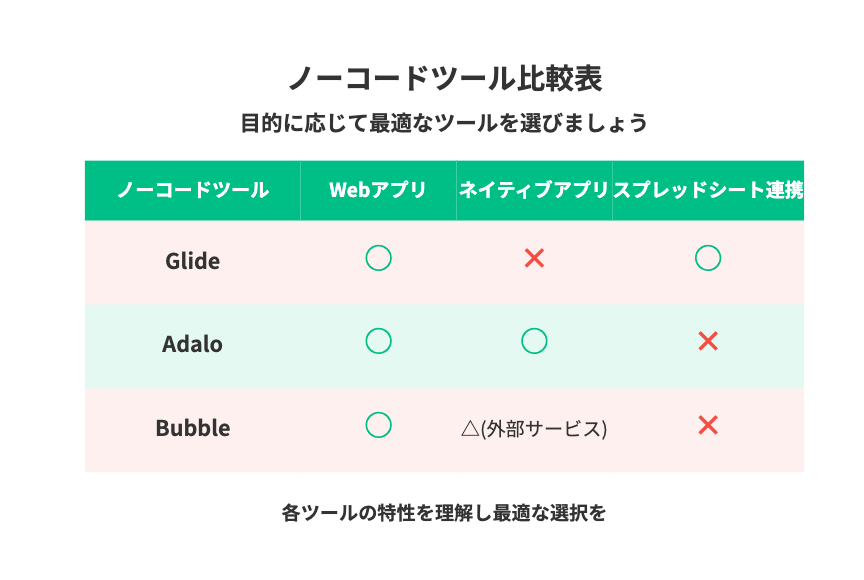This screenshot has height=580, width=864.
Task: Click the green table header bar
Action: tap(444, 191)
